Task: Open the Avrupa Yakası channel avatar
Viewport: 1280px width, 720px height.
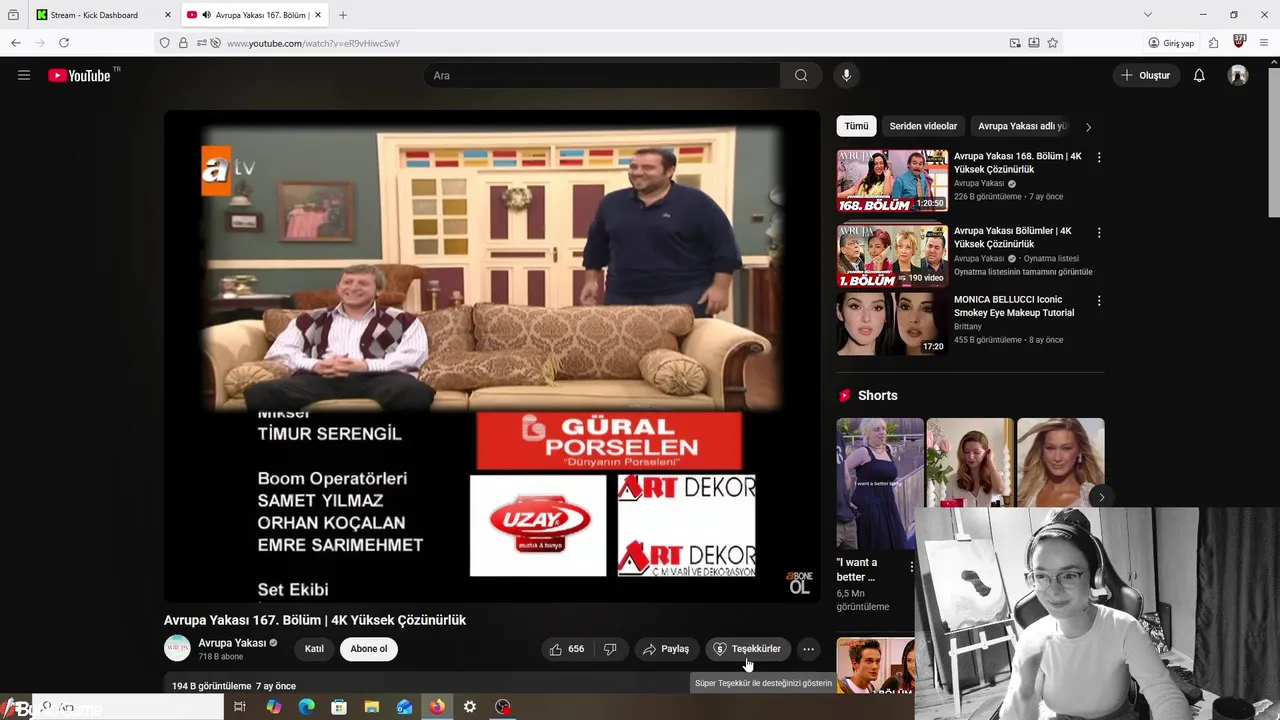Action: click(x=177, y=648)
